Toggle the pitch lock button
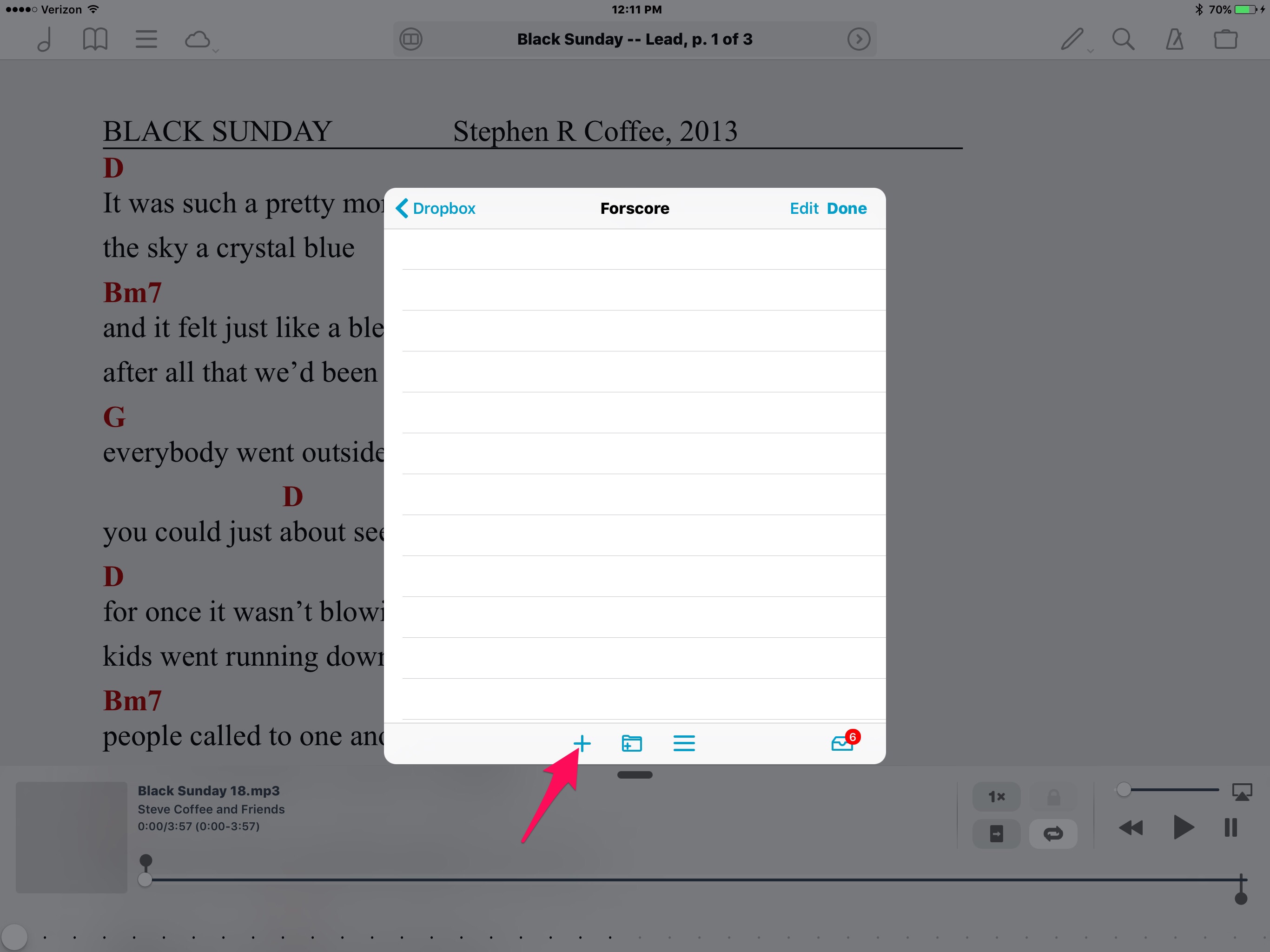 1052,797
